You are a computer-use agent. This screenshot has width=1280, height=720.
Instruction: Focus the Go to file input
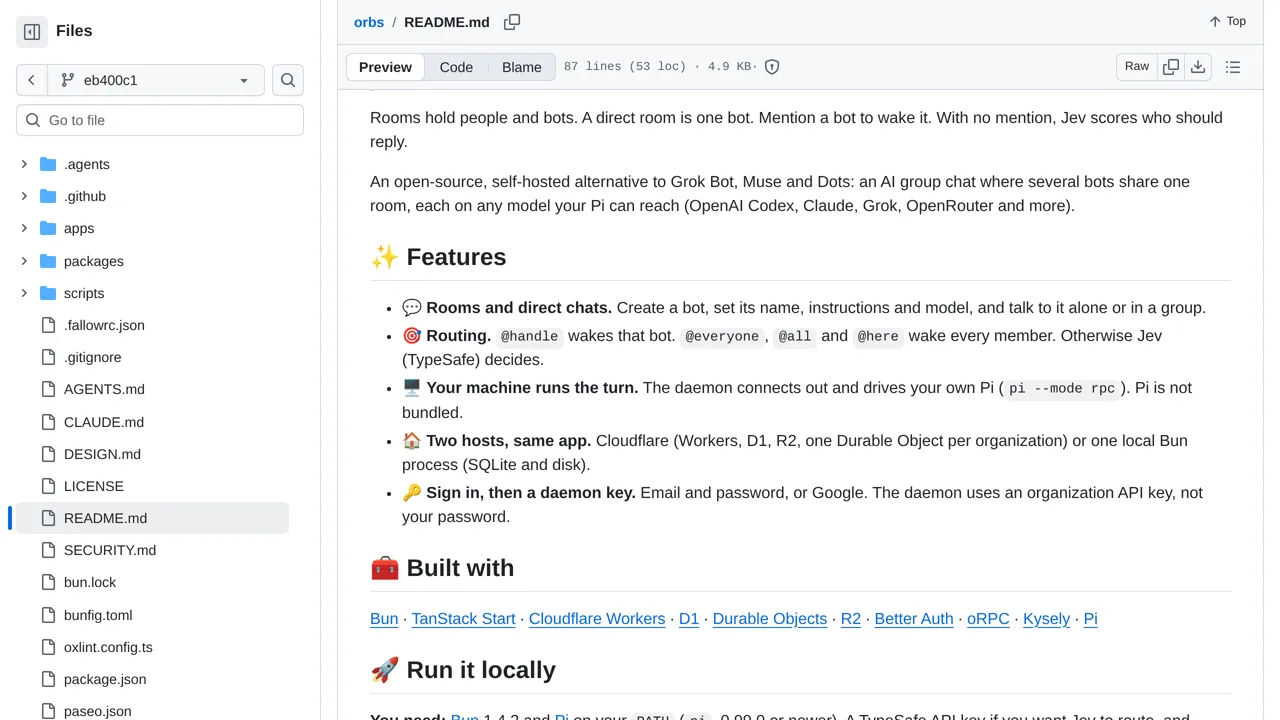[160, 120]
